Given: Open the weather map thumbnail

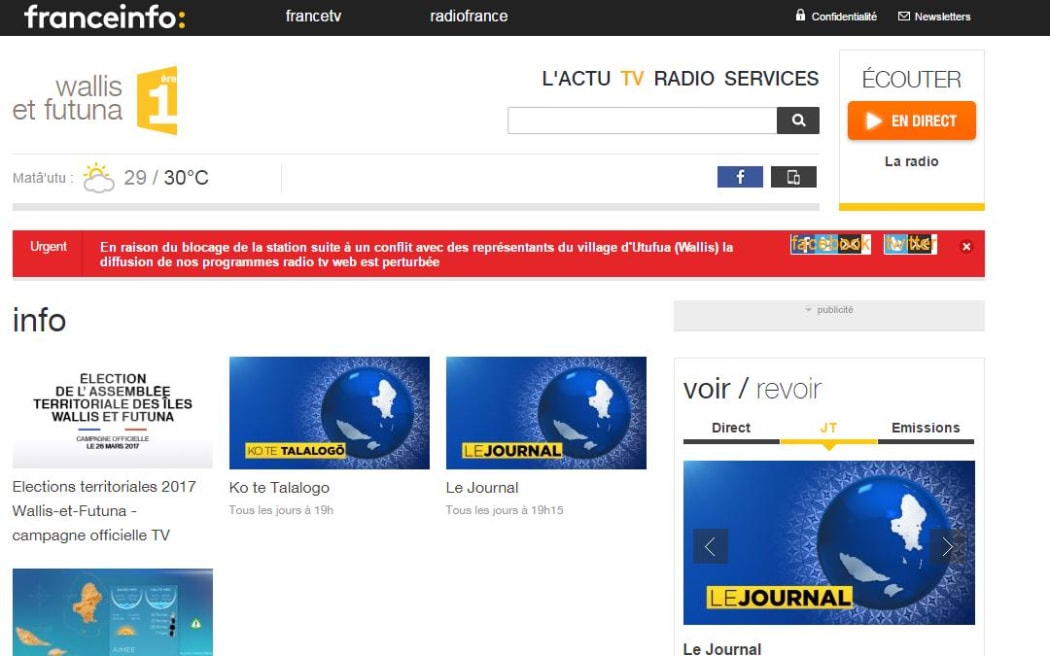Looking at the screenshot, I should coord(112,612).
